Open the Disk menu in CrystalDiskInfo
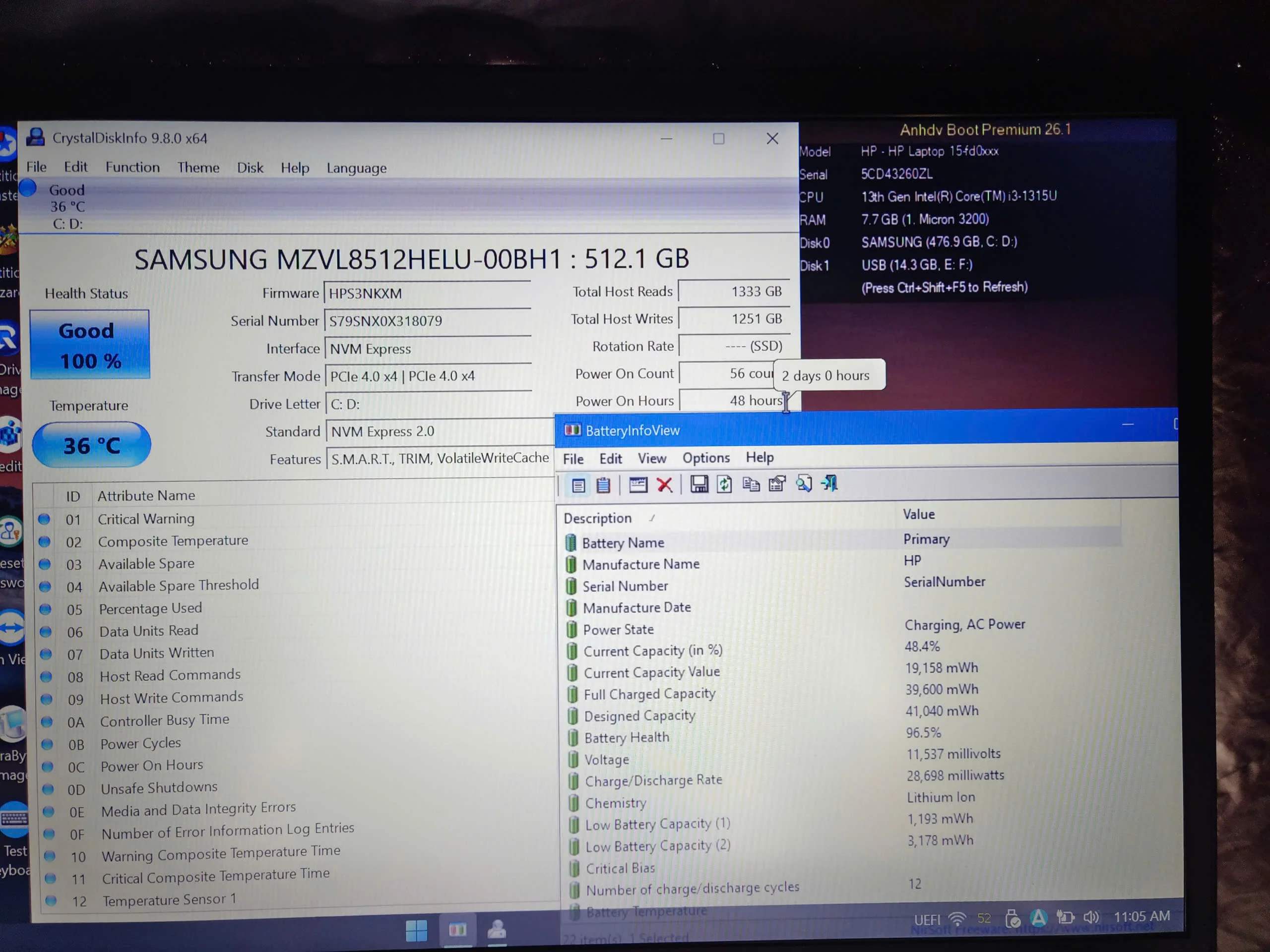The height and width of the screenshot is (952, 1270). point(251,168)
